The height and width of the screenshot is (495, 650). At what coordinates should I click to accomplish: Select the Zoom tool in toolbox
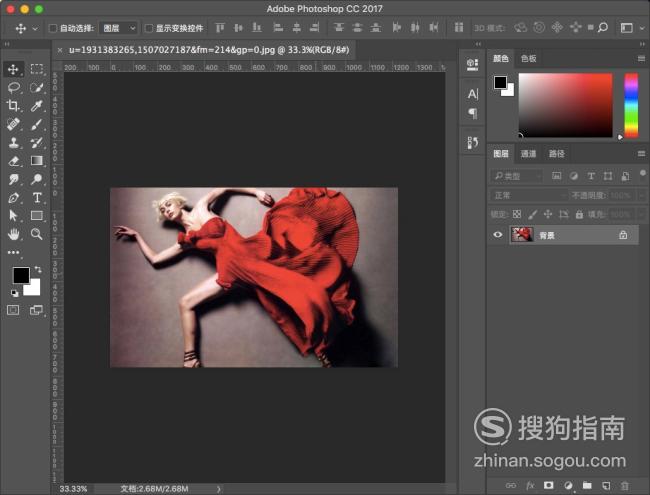[x=36, y=234]
